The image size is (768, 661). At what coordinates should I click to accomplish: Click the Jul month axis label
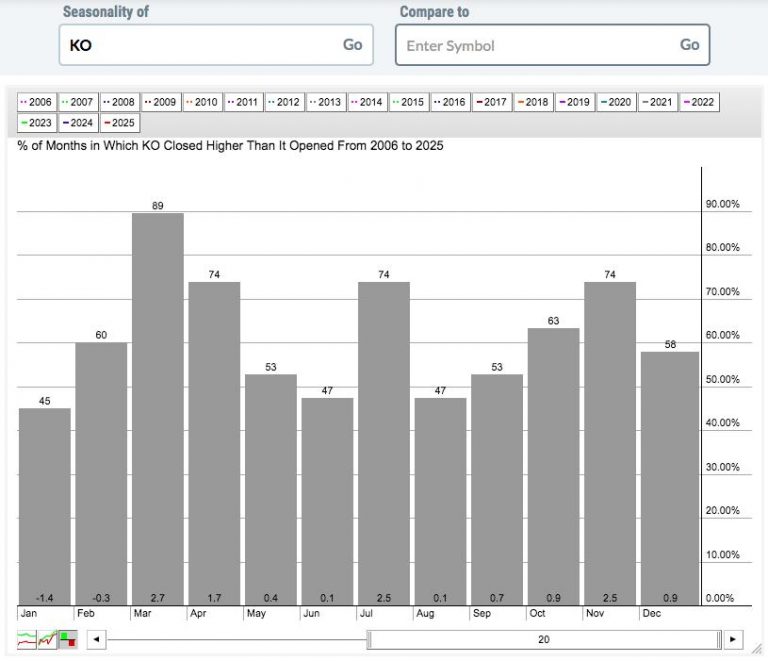click(366, 613)
